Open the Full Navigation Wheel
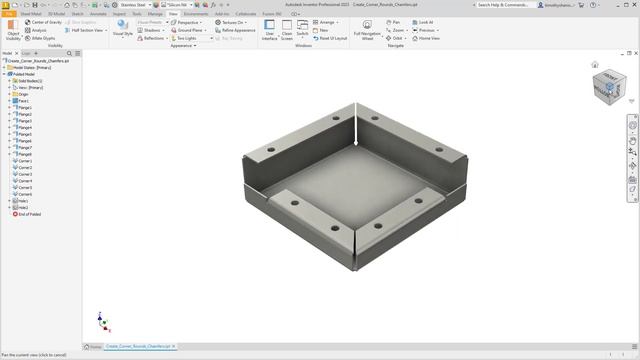 click(x=367, y=30)
